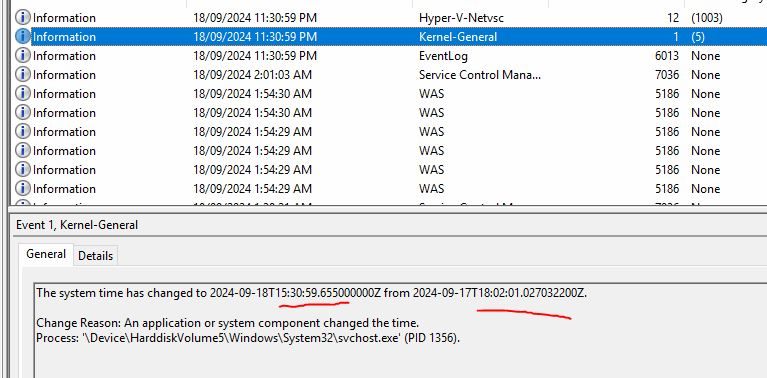Click the system time has changed message
This screenshot has height=378, width=767.
tap(311, 293)
